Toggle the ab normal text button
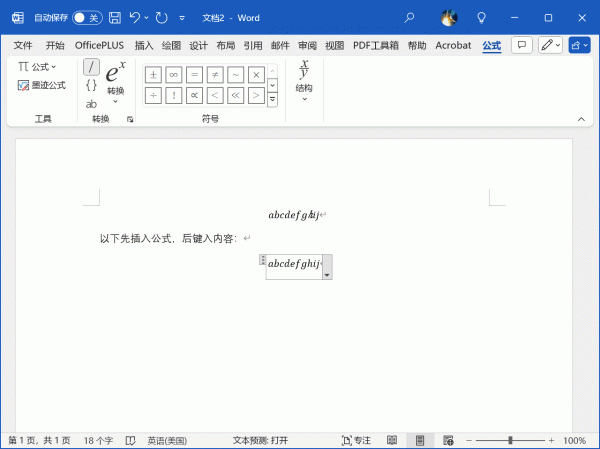This screenshot has height=449, width=600. pyautogui.click(x=91, y=104)
